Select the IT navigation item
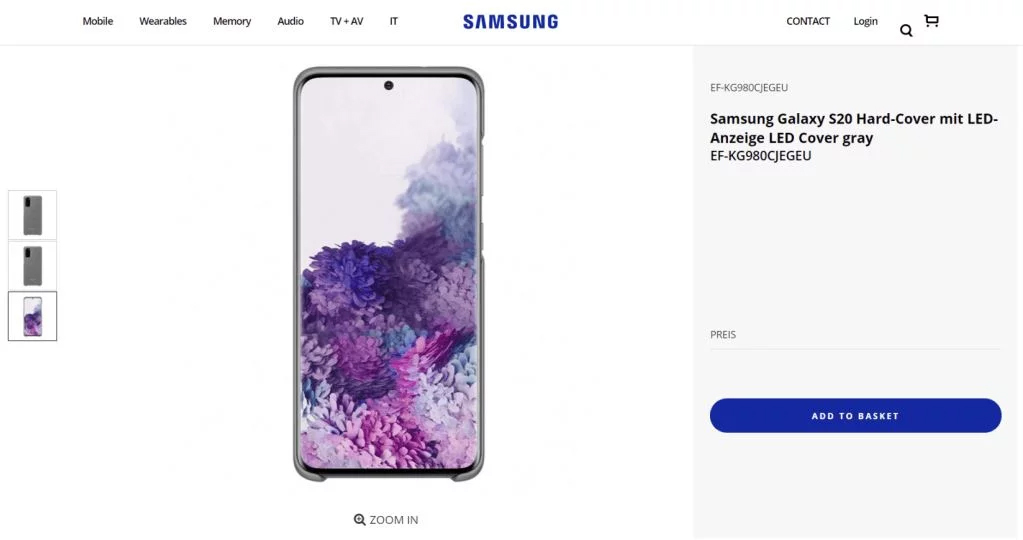Viewport: 1023px width, 540px height. (394, 21)
